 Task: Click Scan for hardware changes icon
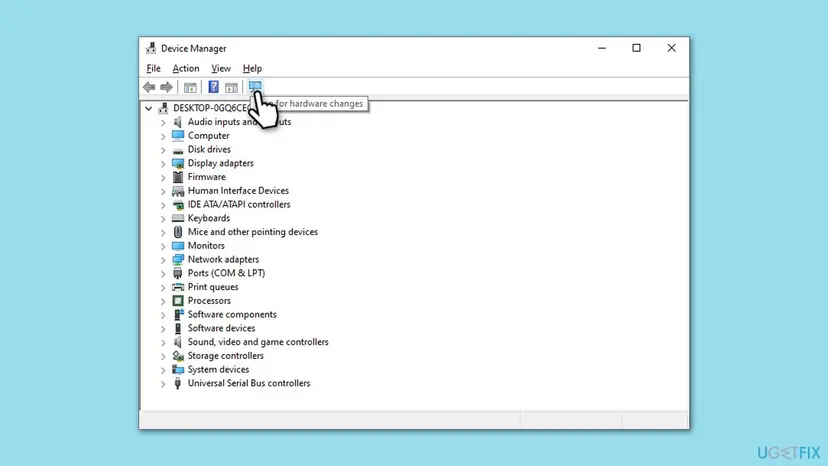[255, 86]
